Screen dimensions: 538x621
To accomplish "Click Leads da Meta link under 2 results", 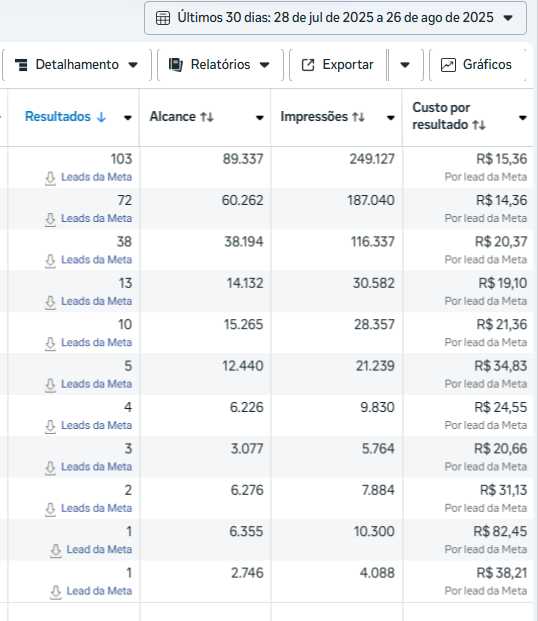I will pos(96,508).
